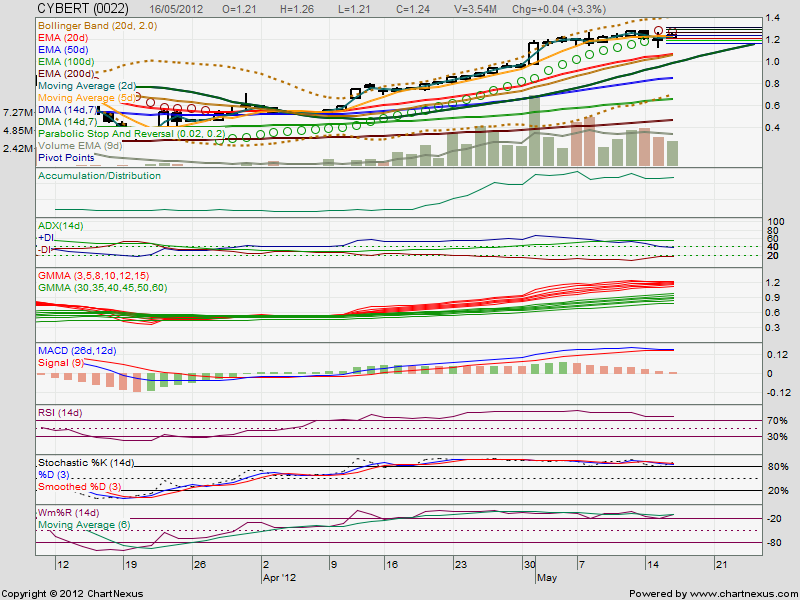The image size is (800, 600).
Task: Select the Pivot Points legend entry
Action: coord(66,157)
